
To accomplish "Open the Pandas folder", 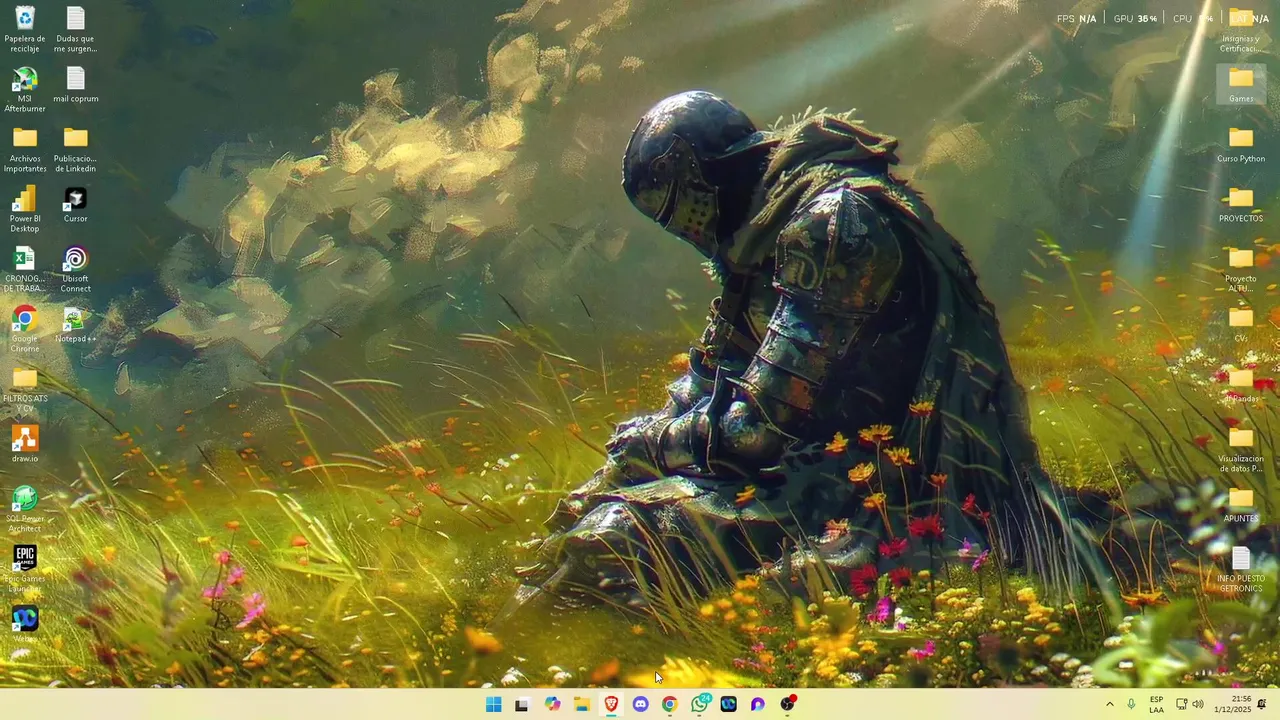I will click(x=1241, y=385).
